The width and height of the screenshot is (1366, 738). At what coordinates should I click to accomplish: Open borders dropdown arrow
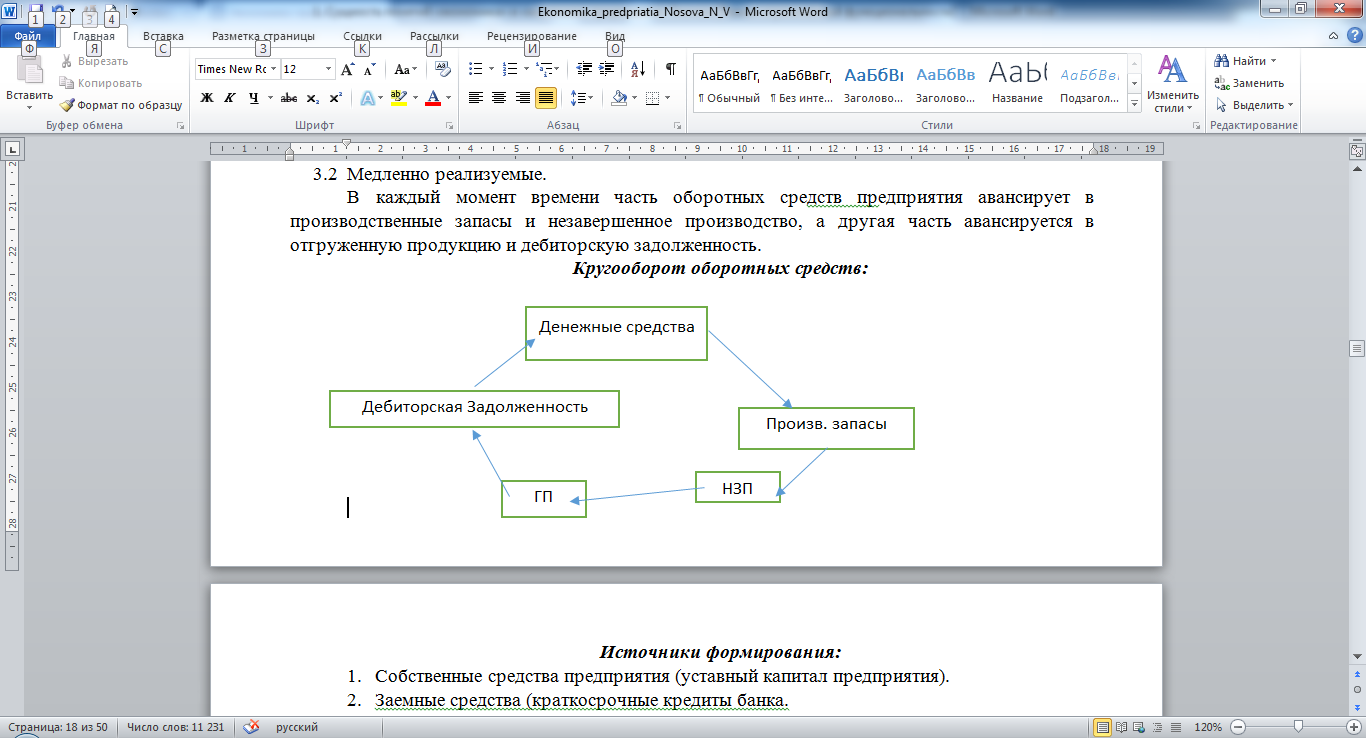click(x=669, y=97)
